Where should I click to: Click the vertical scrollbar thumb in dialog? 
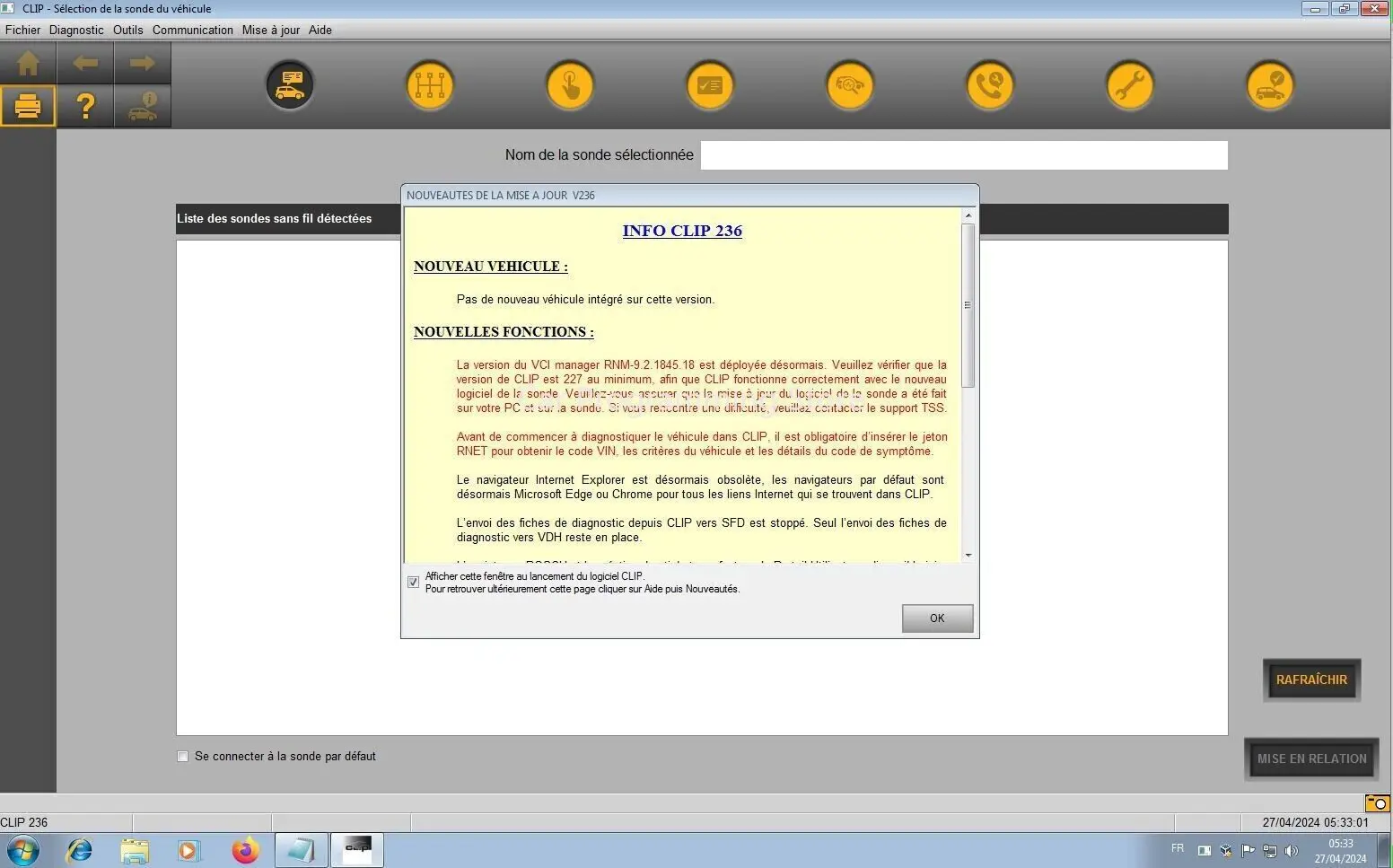click(968, 305)
